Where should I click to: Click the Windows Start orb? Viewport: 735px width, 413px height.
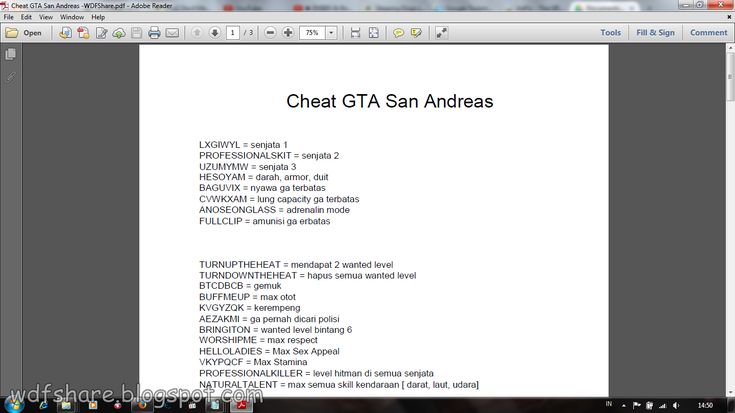13,404
